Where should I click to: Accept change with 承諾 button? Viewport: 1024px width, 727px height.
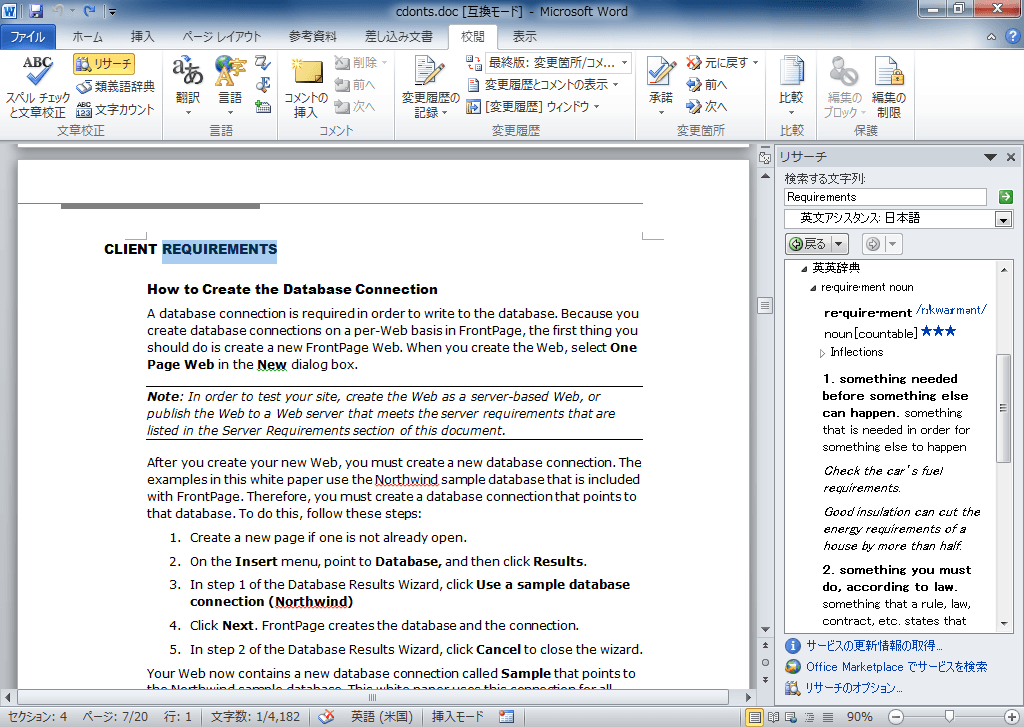pos(661,88)
